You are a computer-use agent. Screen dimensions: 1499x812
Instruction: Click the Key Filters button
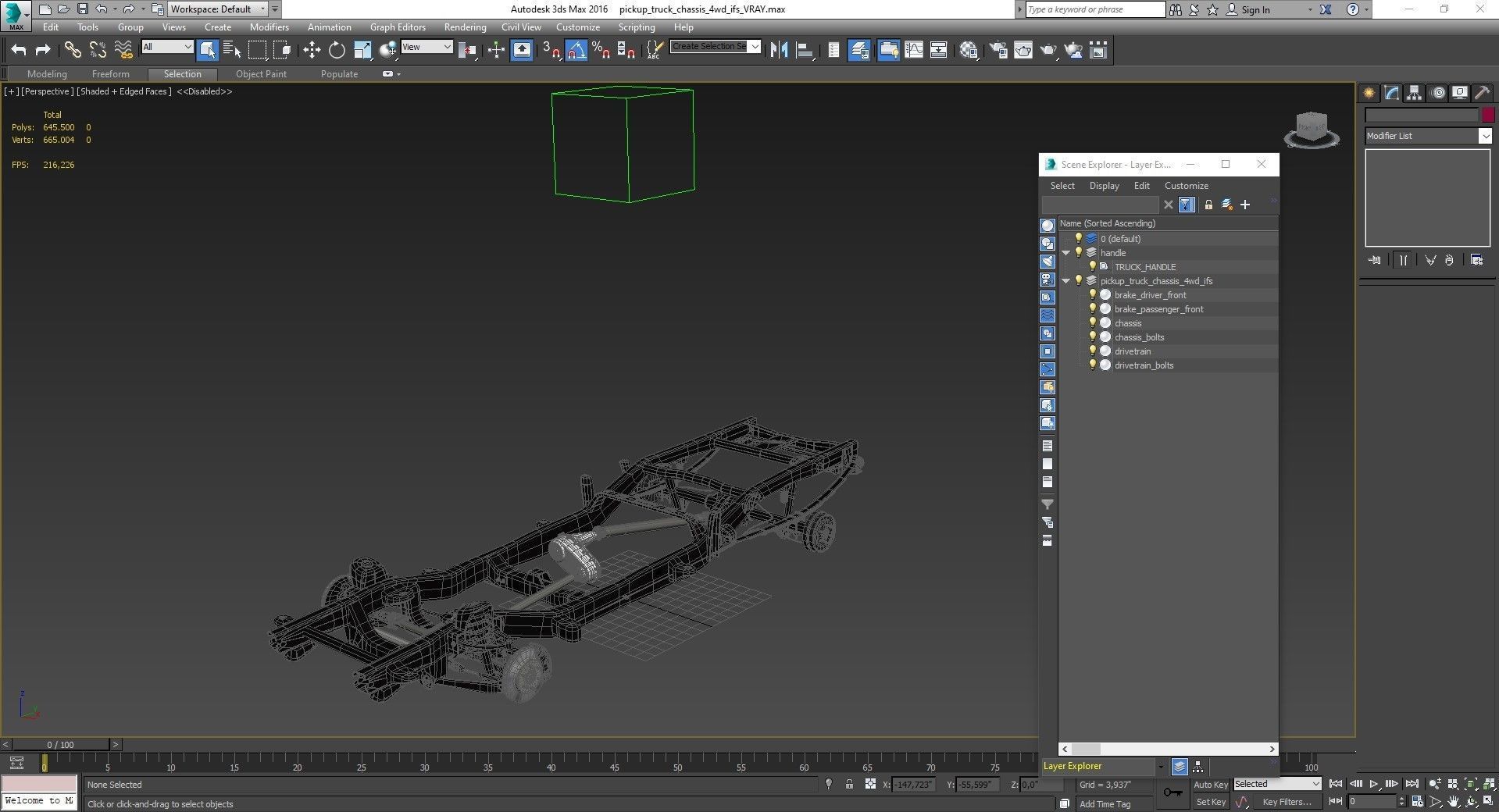click(1287, 802)
